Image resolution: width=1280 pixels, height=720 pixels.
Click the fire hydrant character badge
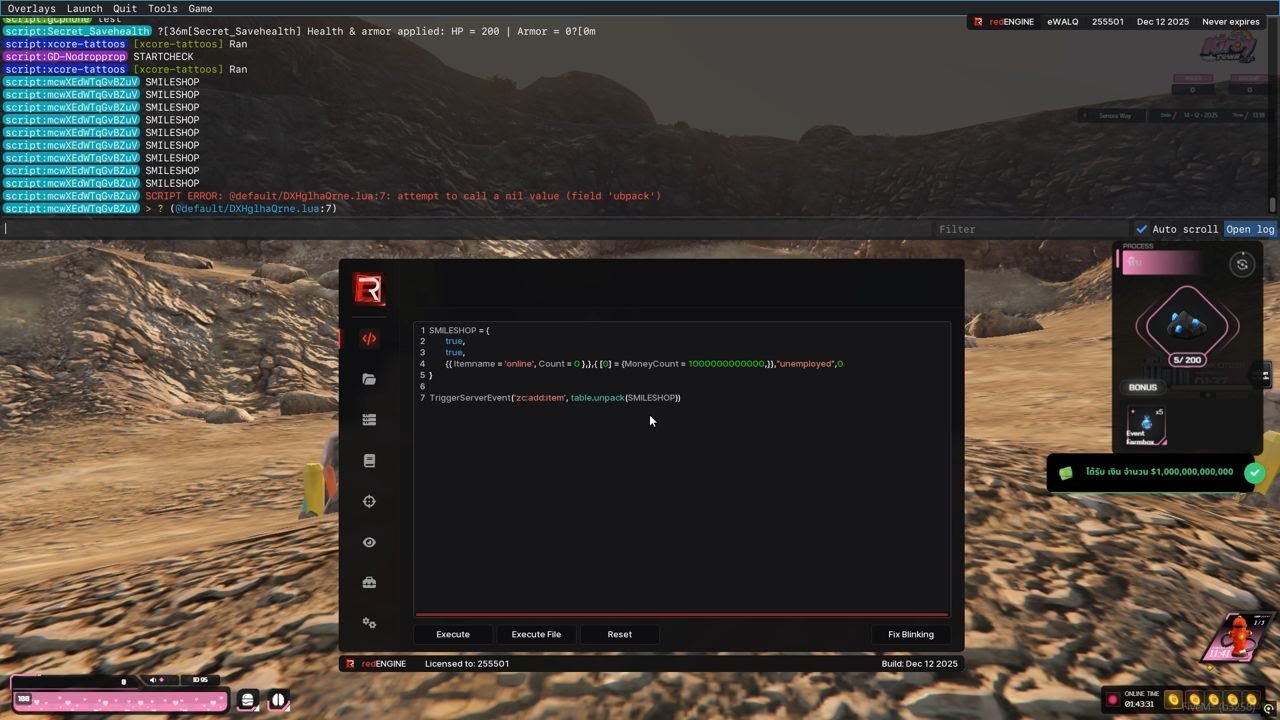pos(1239,636)
